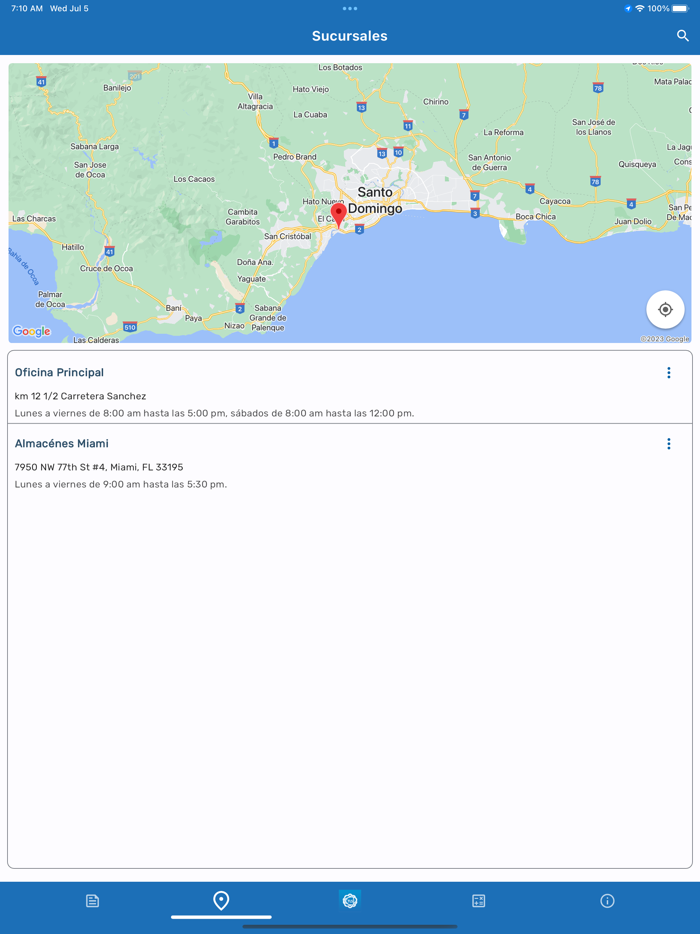Click the Almacénes Miami hours text
The width and height of the screenshot is (700, 934).
121,484
